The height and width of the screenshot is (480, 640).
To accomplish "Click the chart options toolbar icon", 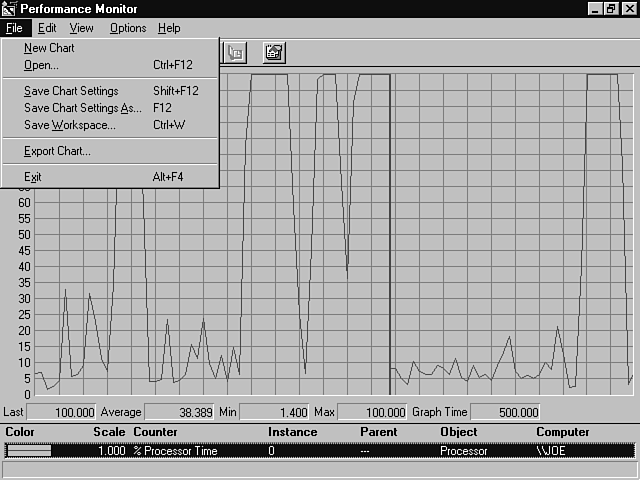I will pos(274,52).
